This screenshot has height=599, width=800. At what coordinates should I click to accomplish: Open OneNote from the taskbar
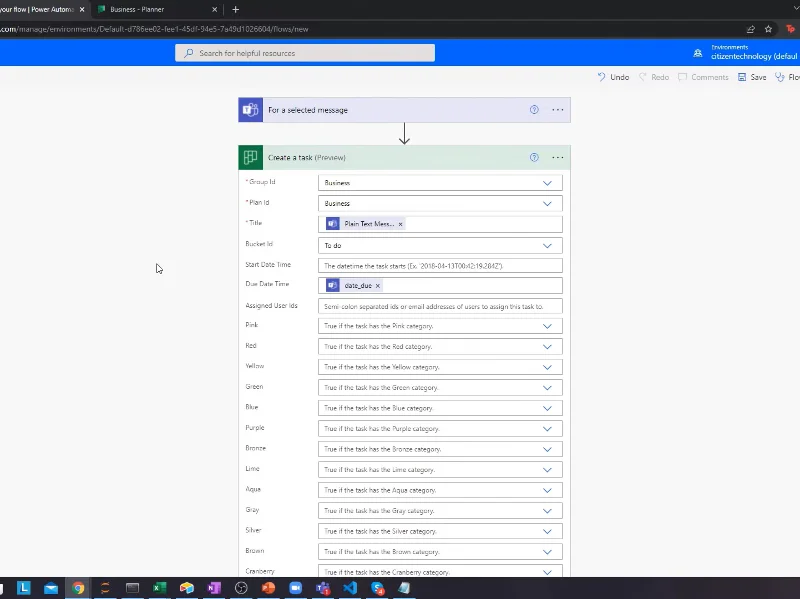pos(214,588)
